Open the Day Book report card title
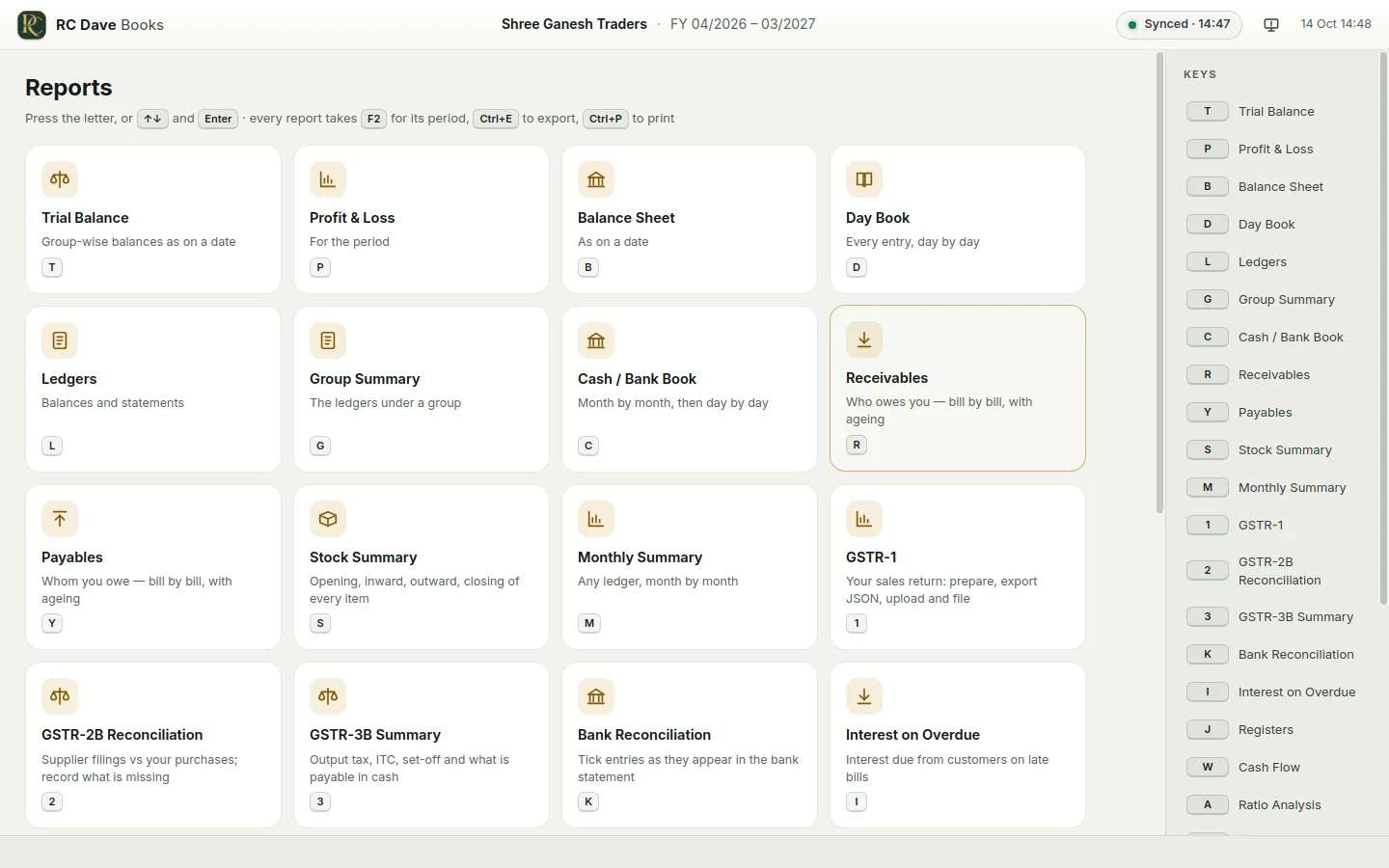Screen dimensions: 1389x868 tap(878, 218)
